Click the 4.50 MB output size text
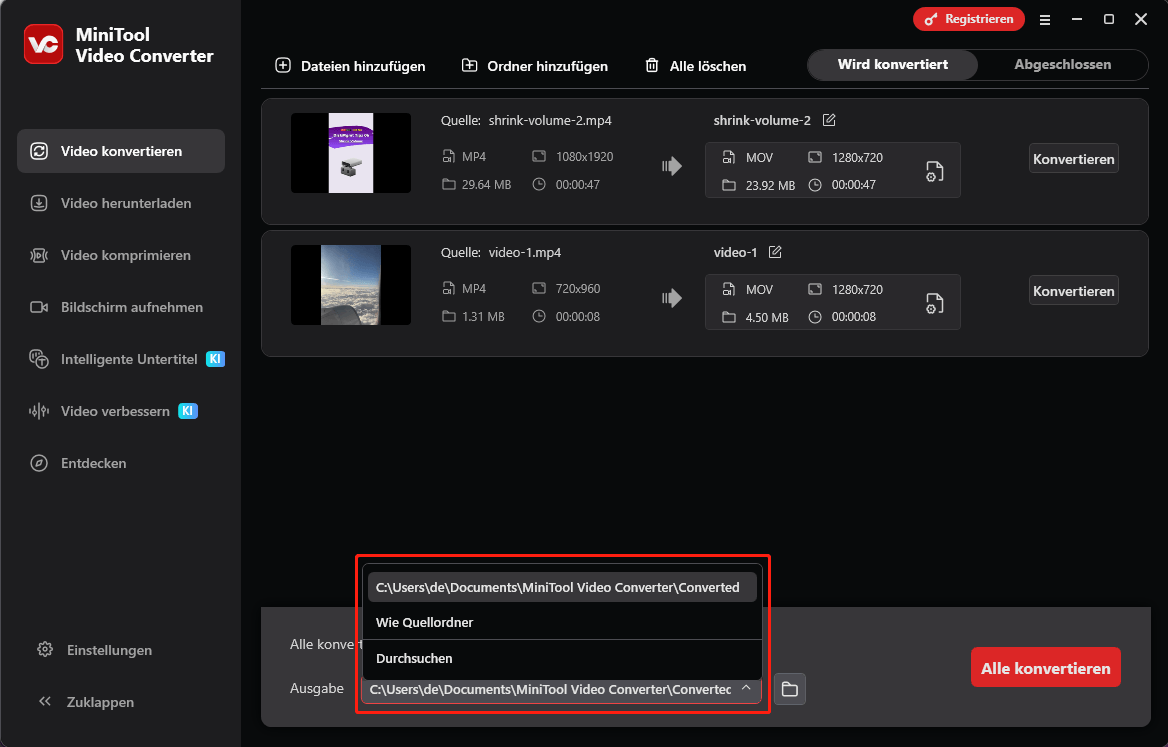The width and height of the screenshot is (1168, 747). [x=766, y=317]
